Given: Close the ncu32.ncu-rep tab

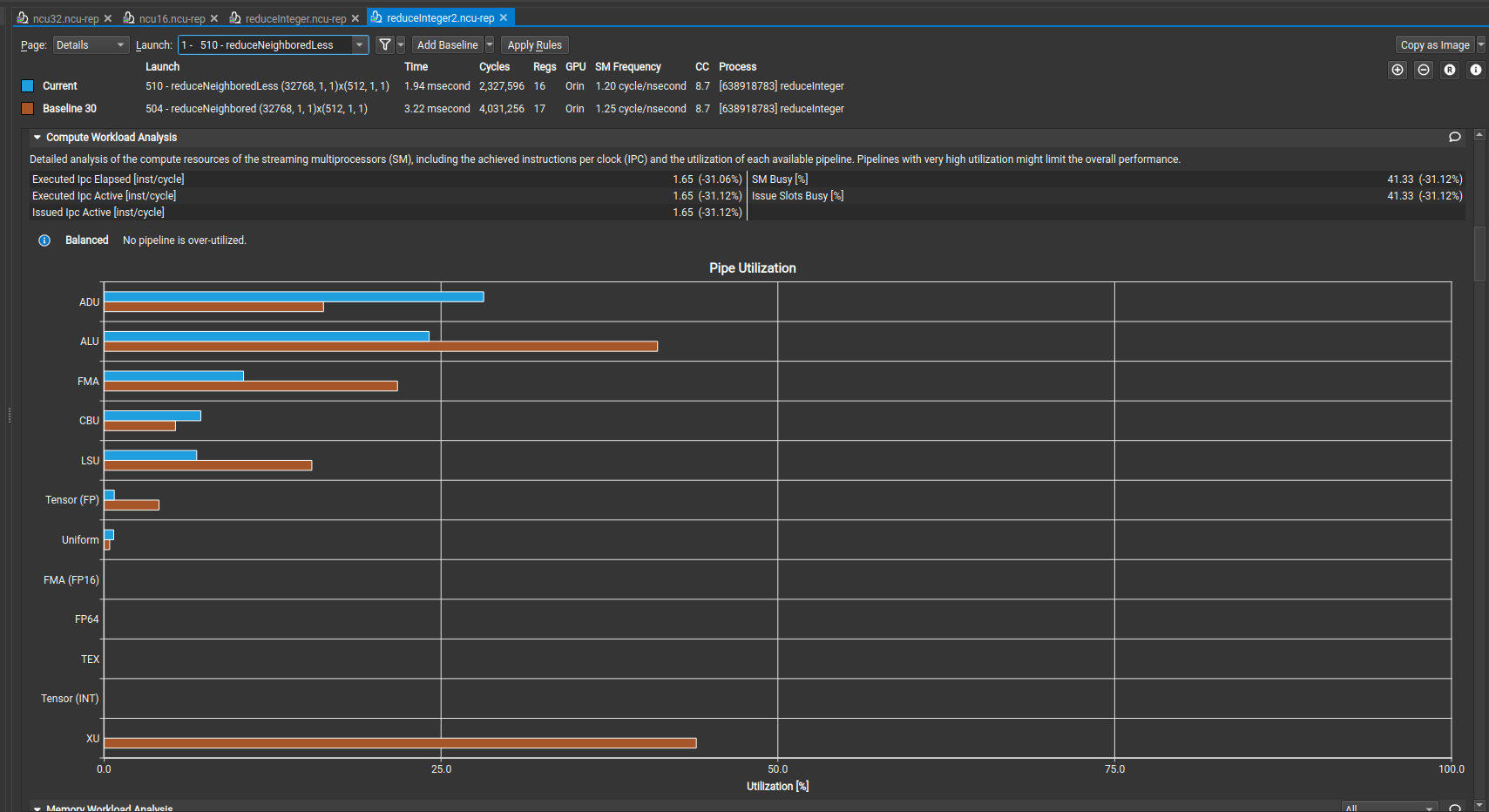Looking at the screenshot, I should pyautogui.click(x=108, y=18).
